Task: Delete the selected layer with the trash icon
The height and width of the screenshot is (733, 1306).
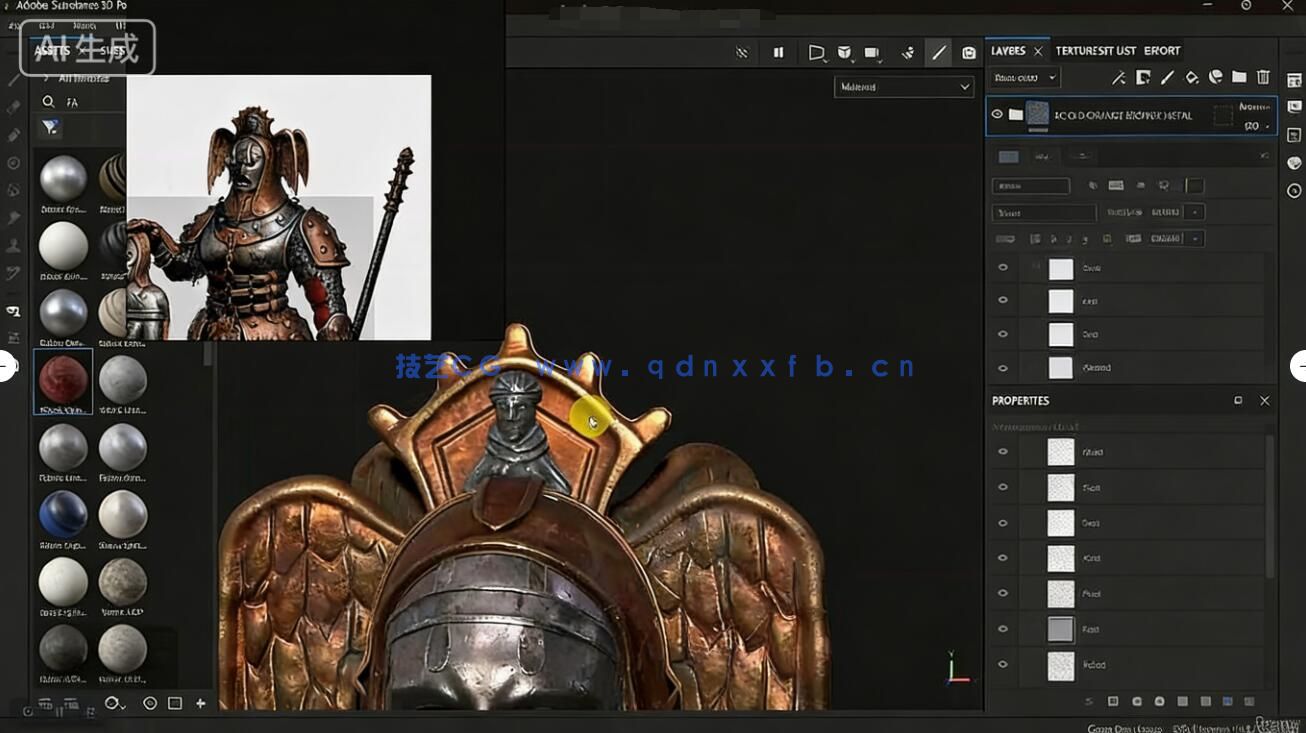Action: [x=1262, y=77]
